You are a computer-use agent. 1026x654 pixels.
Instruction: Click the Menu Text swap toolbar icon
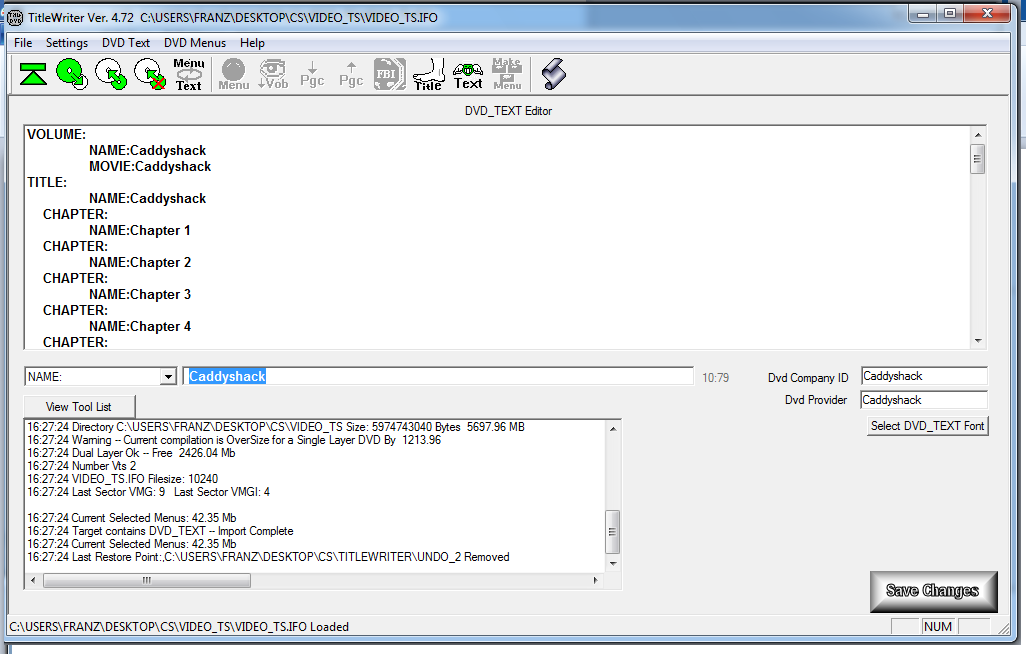click(189, 75)
